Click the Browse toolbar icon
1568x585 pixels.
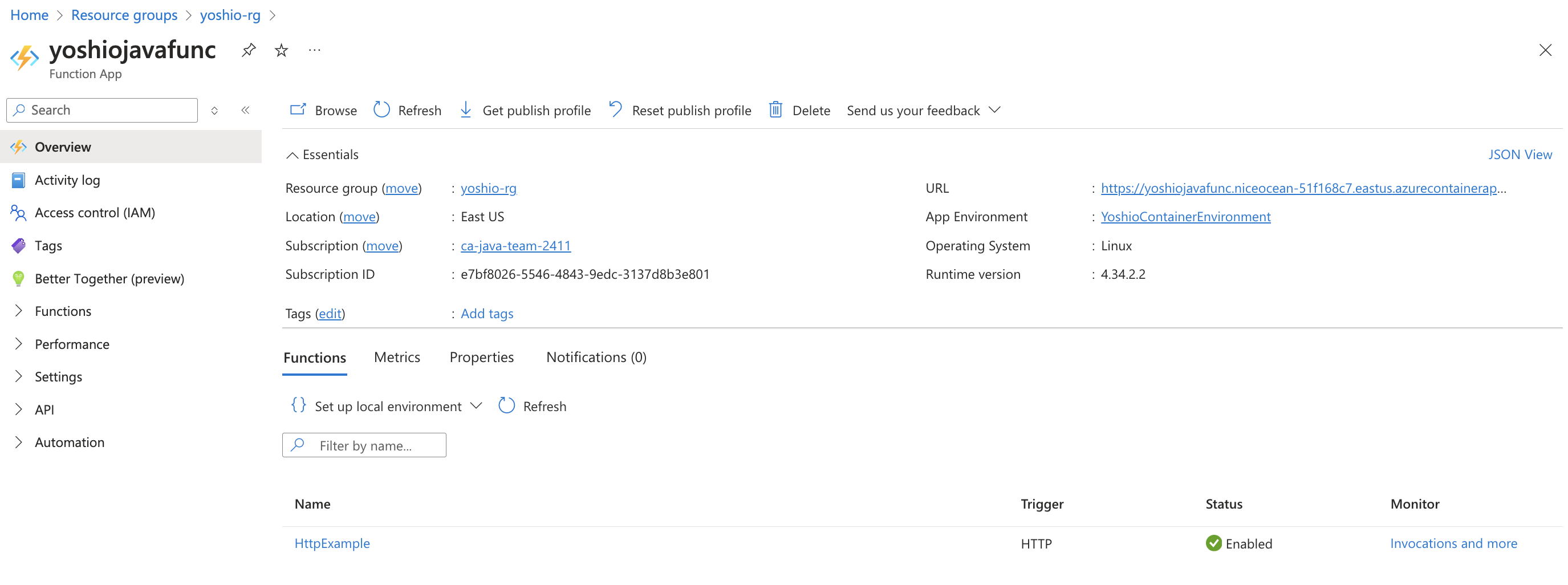point(298,110)
